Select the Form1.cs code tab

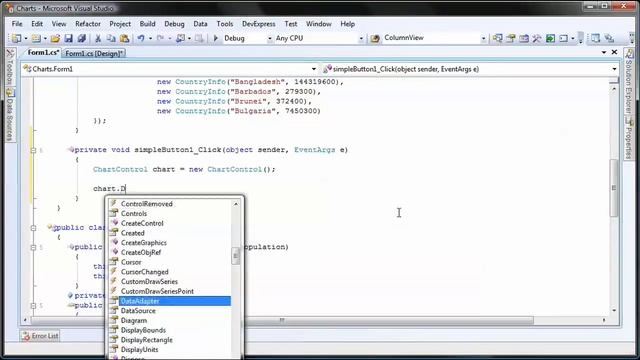click(x=43, y=53)
